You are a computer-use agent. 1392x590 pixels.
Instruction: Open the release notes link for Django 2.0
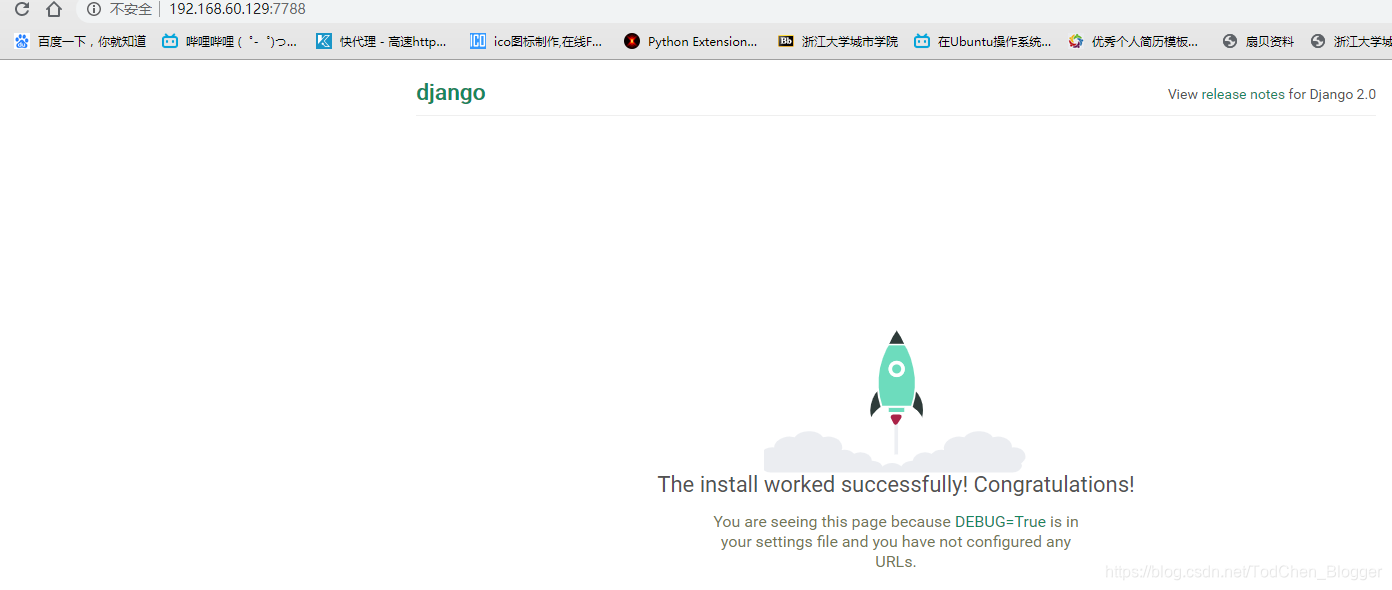tap(1243, 94)
